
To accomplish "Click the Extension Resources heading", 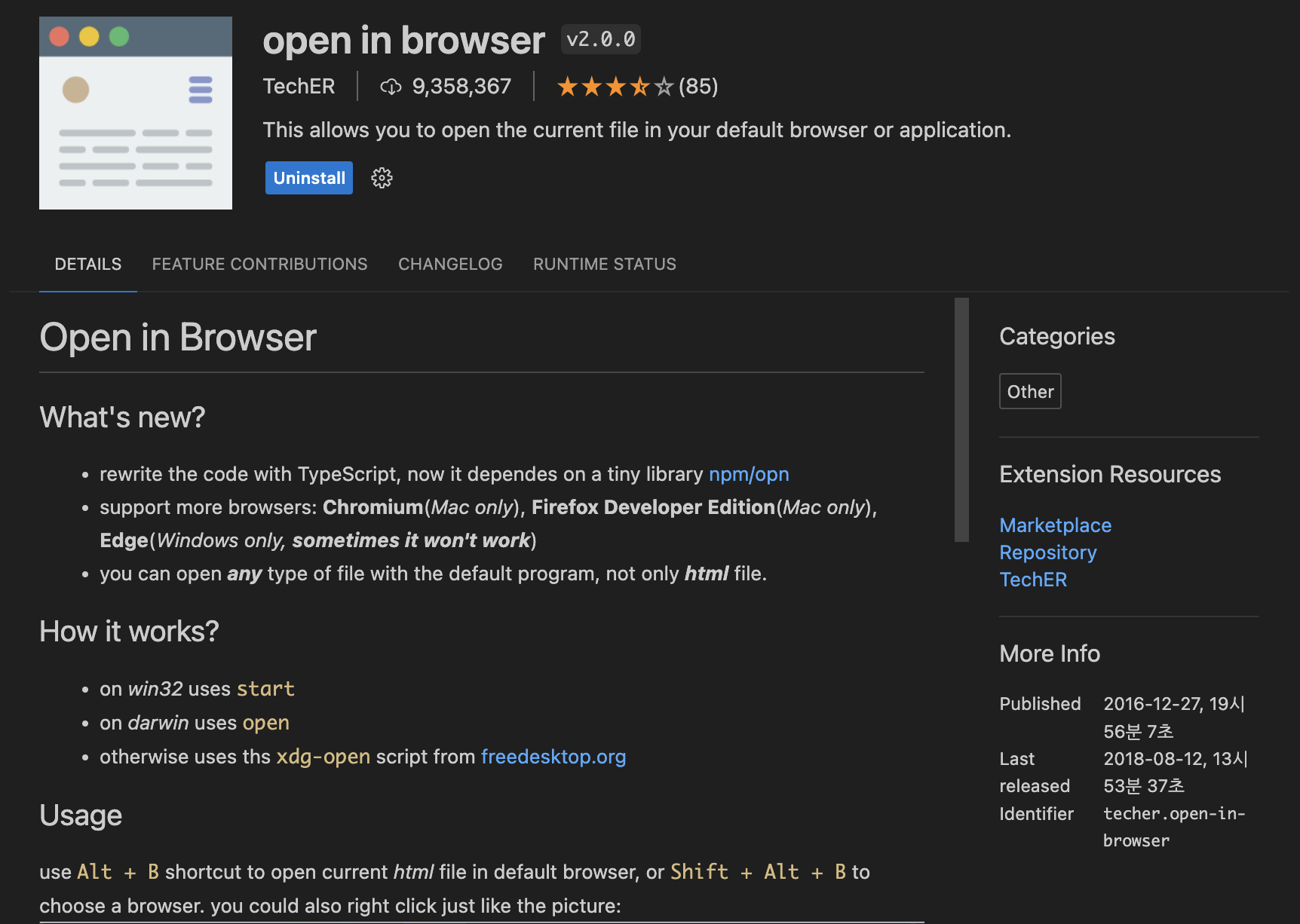I will [x=1110, y=474].
